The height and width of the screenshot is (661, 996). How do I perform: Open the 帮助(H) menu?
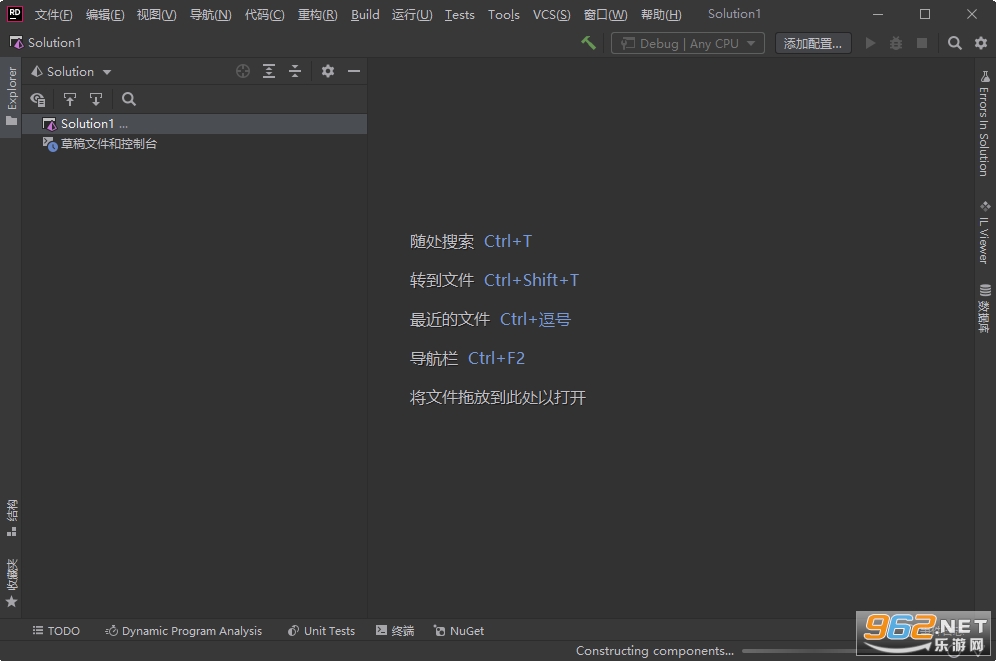[x=661, y=15]
